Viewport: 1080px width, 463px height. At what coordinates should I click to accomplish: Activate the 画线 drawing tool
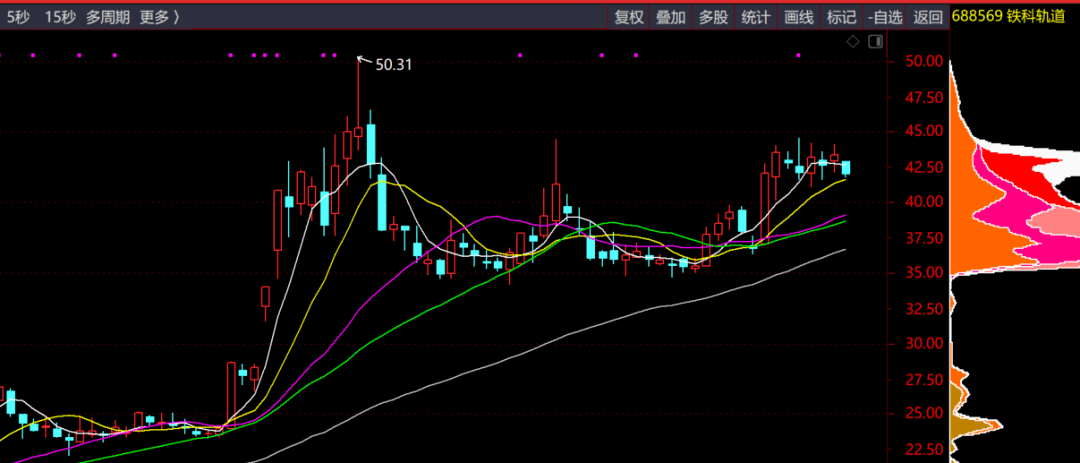pos(799,17)
